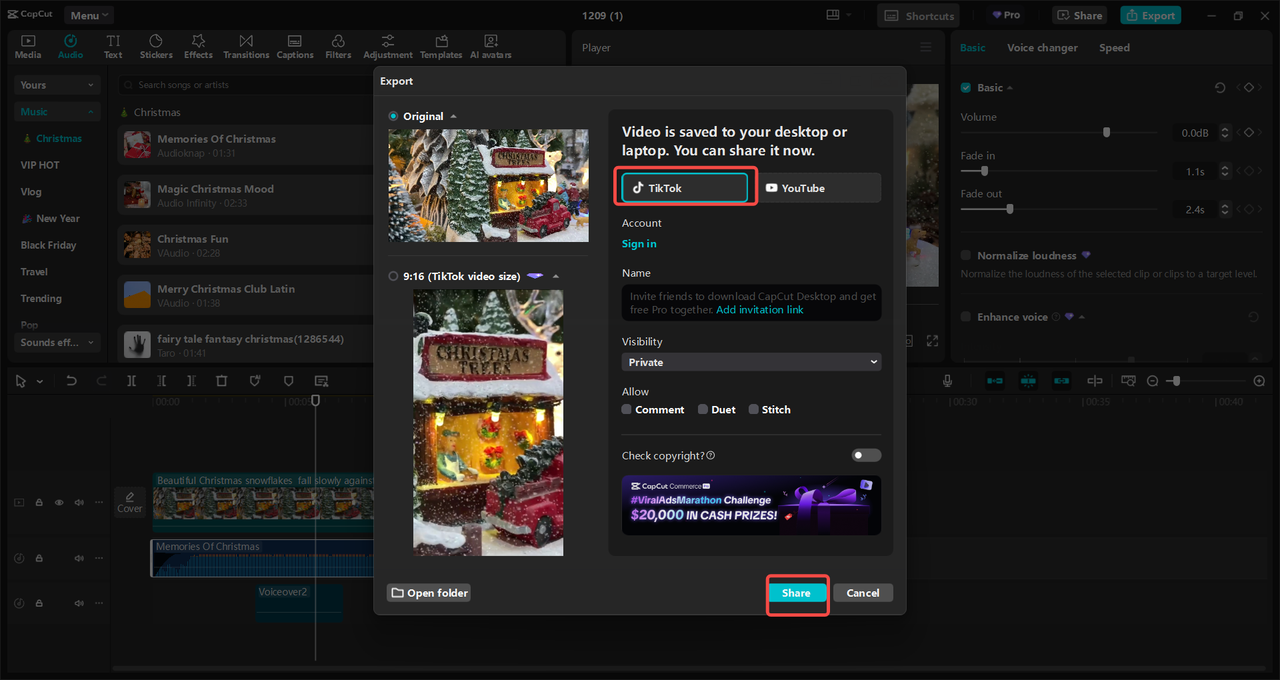Open the Effects panel
This screenshot has height=680, width=1280.
[198, 47]
